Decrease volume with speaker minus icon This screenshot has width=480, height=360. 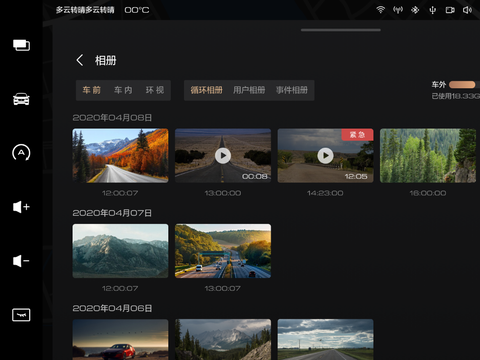(21, 261)
